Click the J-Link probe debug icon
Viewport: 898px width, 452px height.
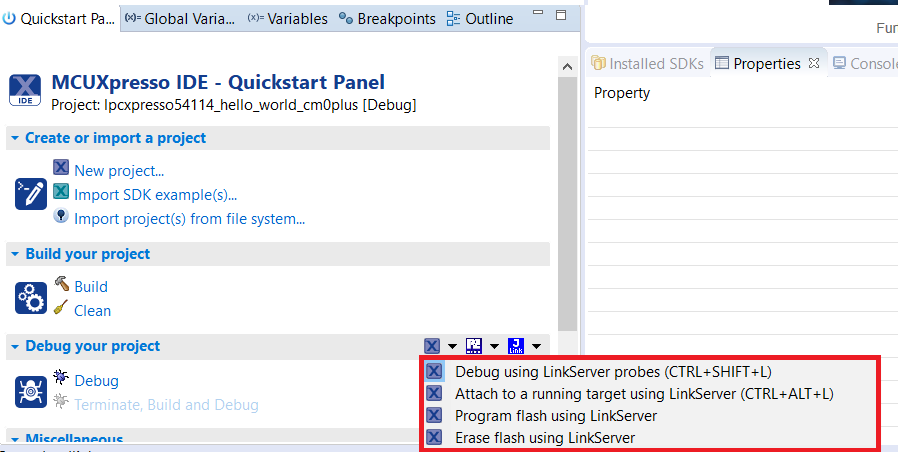[x=516, y=346]
